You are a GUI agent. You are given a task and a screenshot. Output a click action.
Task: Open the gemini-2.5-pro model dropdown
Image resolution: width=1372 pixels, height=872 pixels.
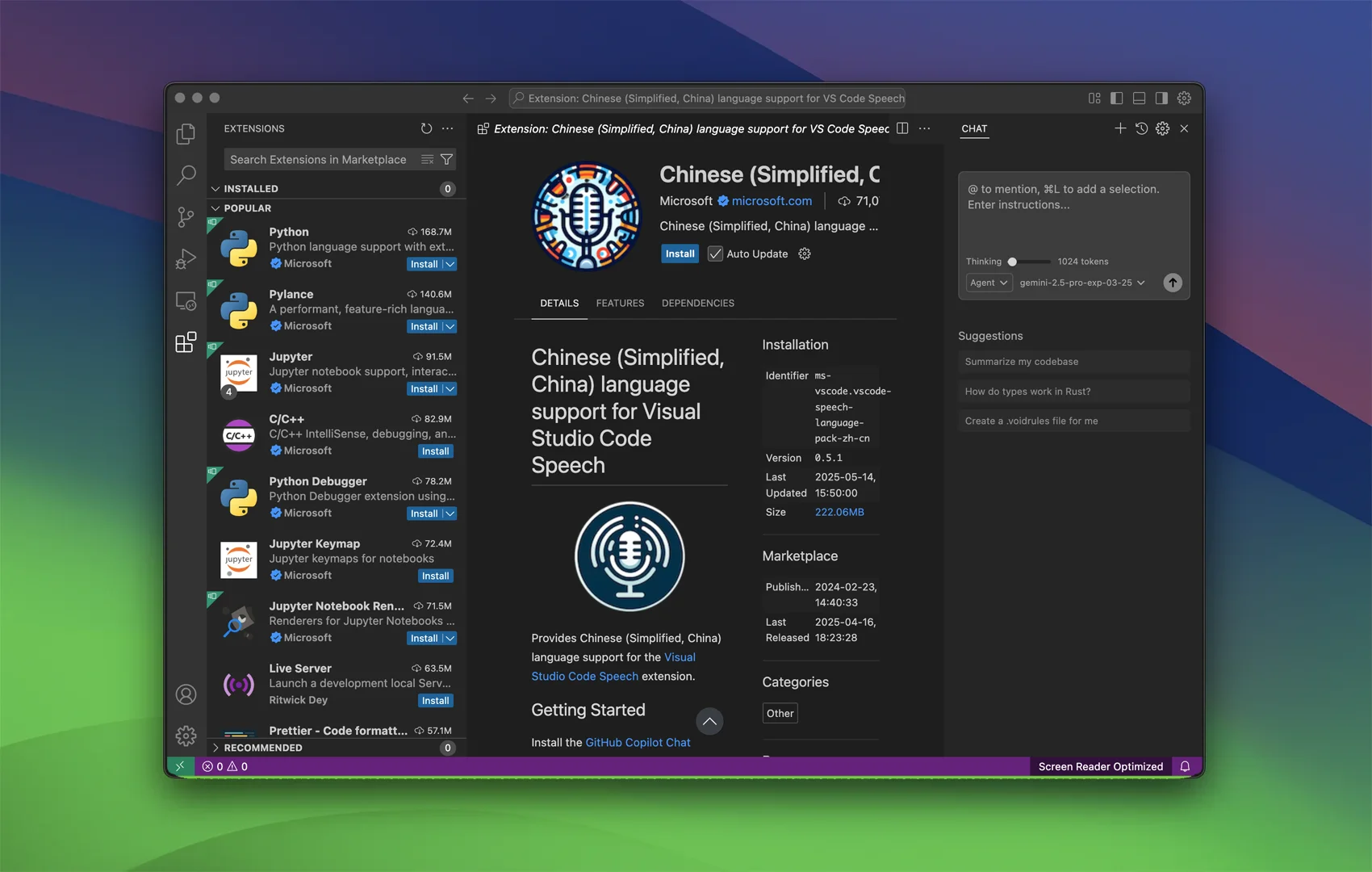tap(1081, 283)
